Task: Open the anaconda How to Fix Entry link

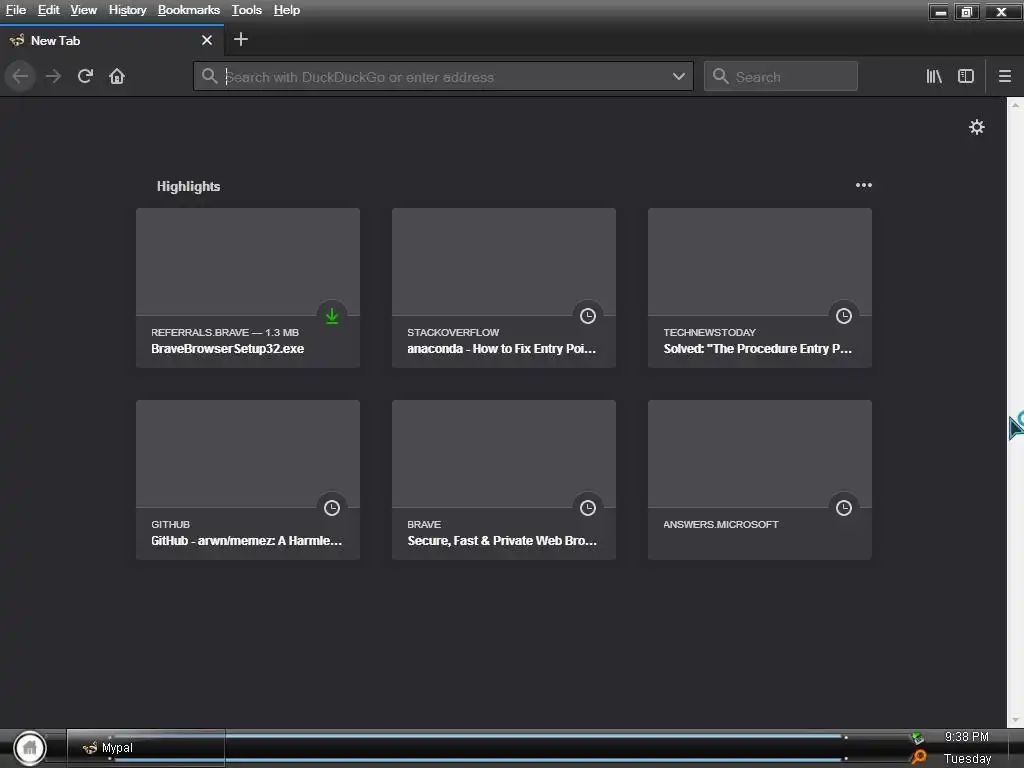Action: pyautogui.click(x=502, y=349)
